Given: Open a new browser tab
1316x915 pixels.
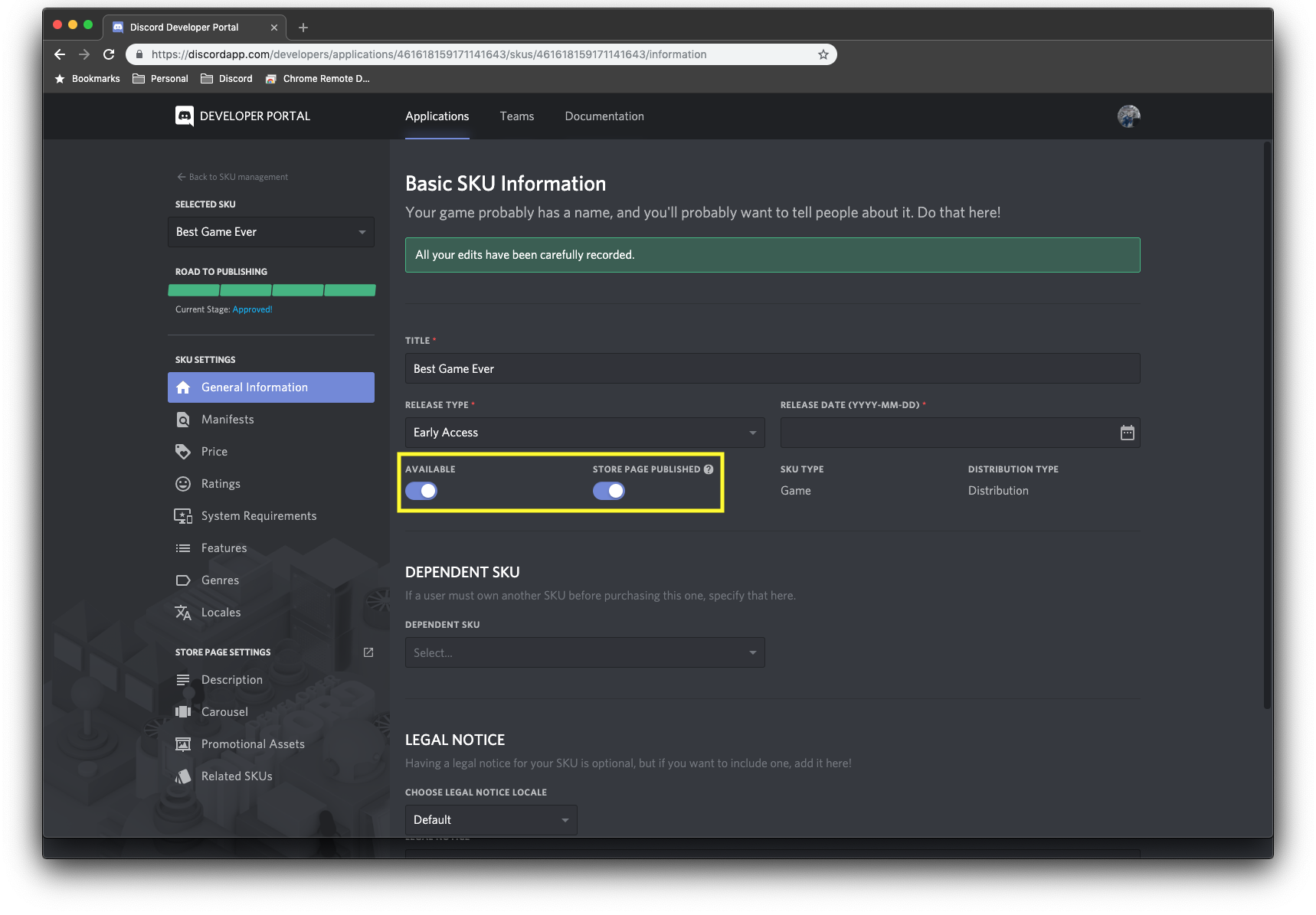Looking at the screenshot, I should 303,28.
